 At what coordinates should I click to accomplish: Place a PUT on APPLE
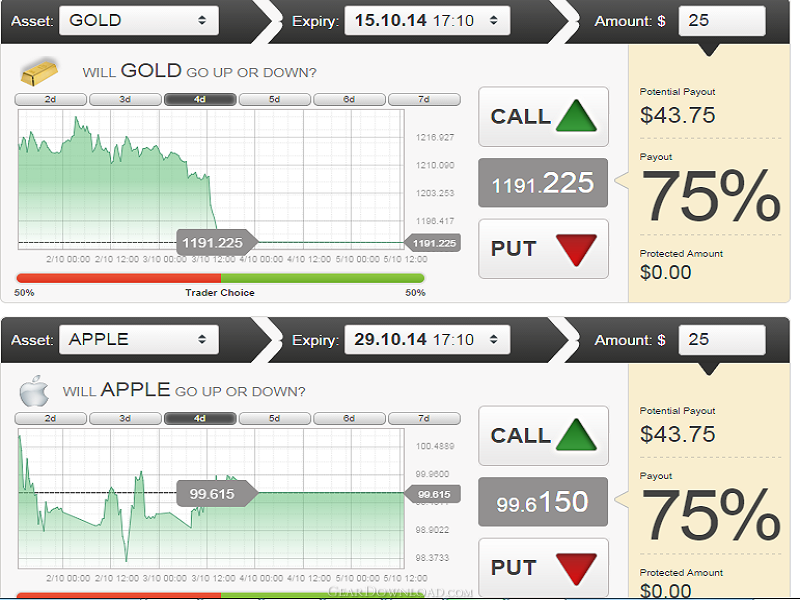click(x=543, y=568)
